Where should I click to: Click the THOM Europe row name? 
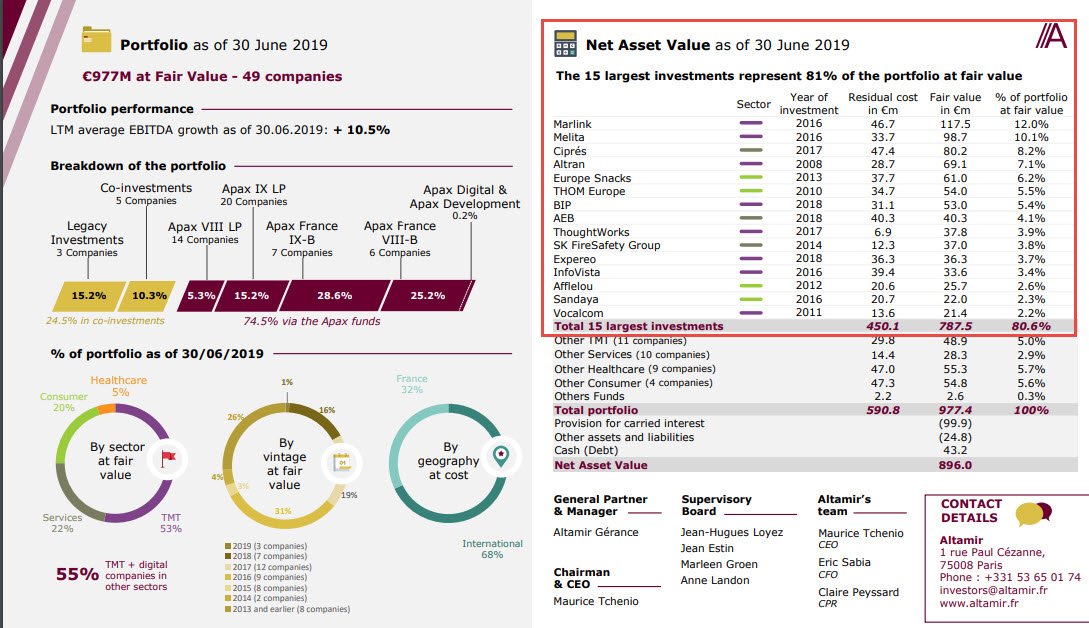point(590,192)
